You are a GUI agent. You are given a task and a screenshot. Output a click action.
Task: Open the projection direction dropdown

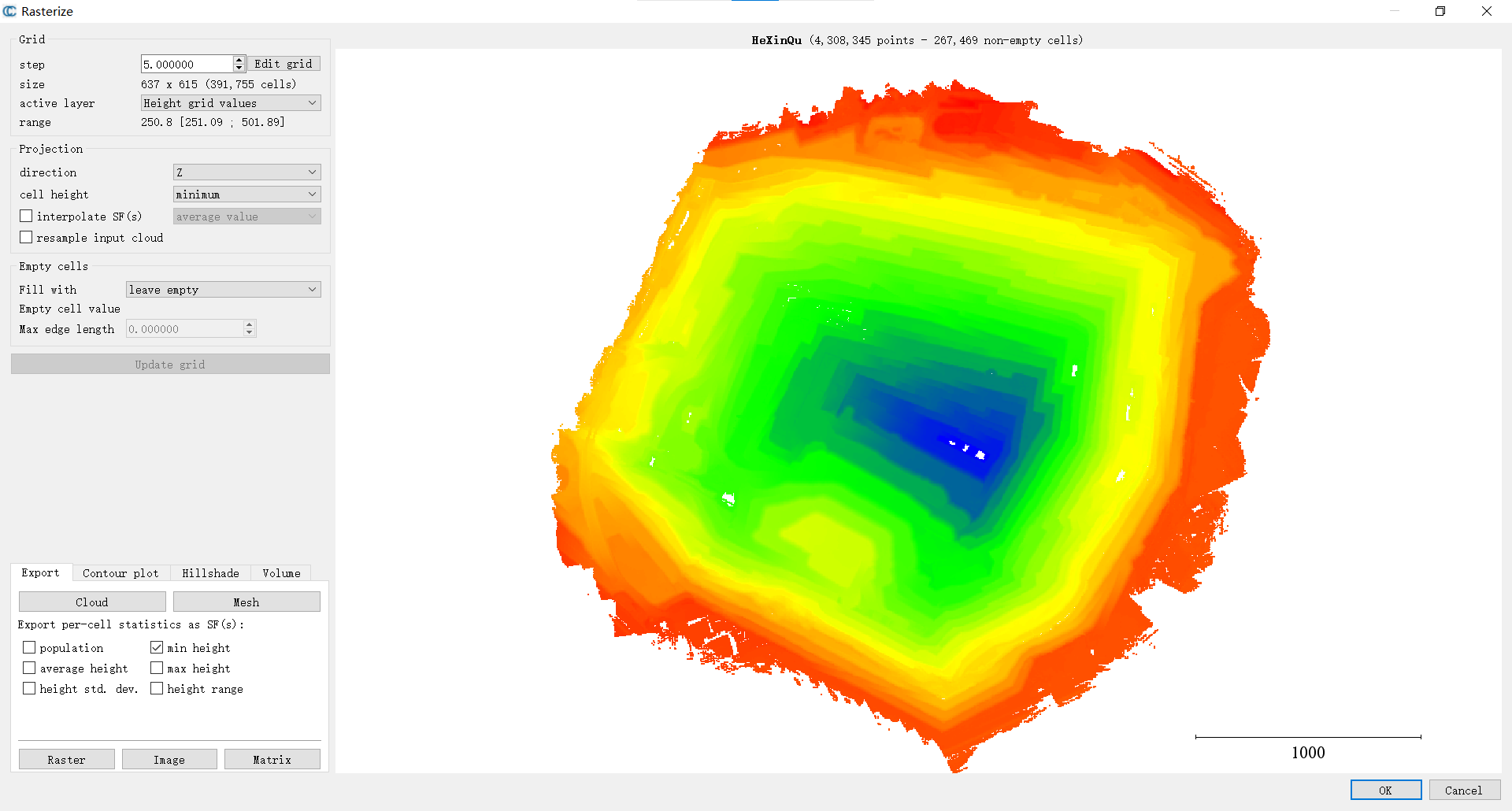tap(246, 172)
